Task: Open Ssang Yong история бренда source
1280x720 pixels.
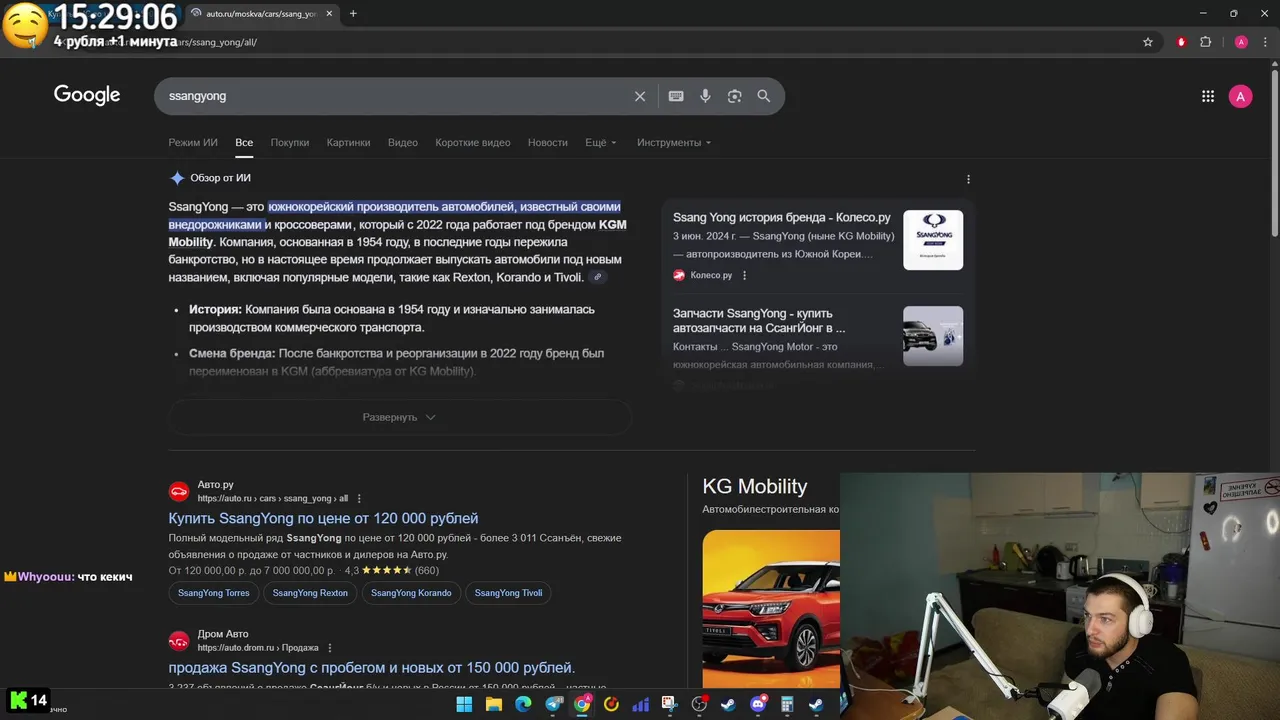Action: tap(782, 217)
